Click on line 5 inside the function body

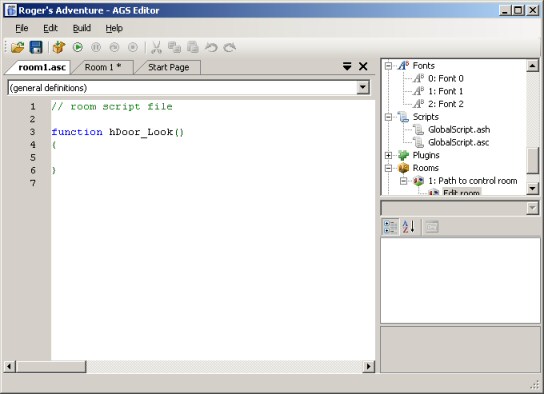(213, 157)
